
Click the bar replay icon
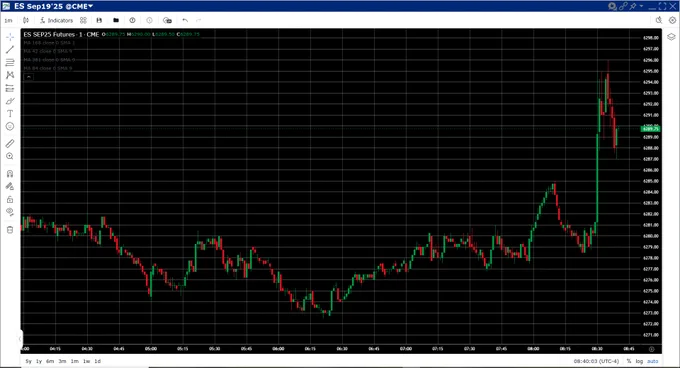(x=149, y=20)
